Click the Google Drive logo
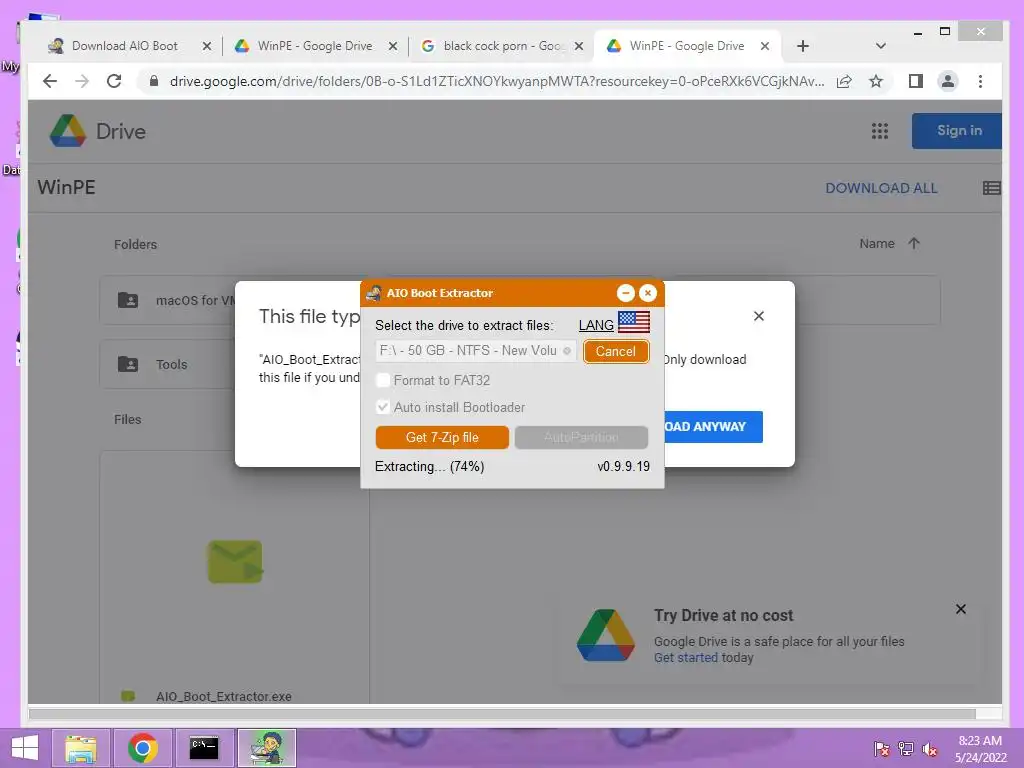The image size is (1024, 768). tap(68, 131)
